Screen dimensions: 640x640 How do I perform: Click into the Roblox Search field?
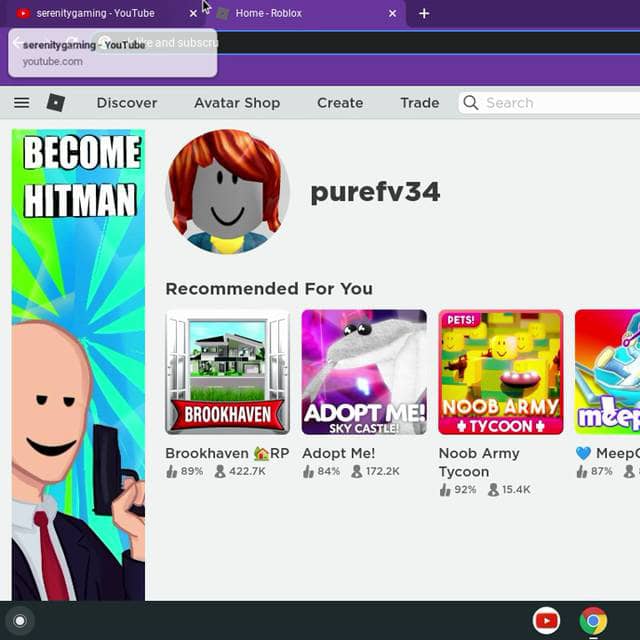point(549,103)
